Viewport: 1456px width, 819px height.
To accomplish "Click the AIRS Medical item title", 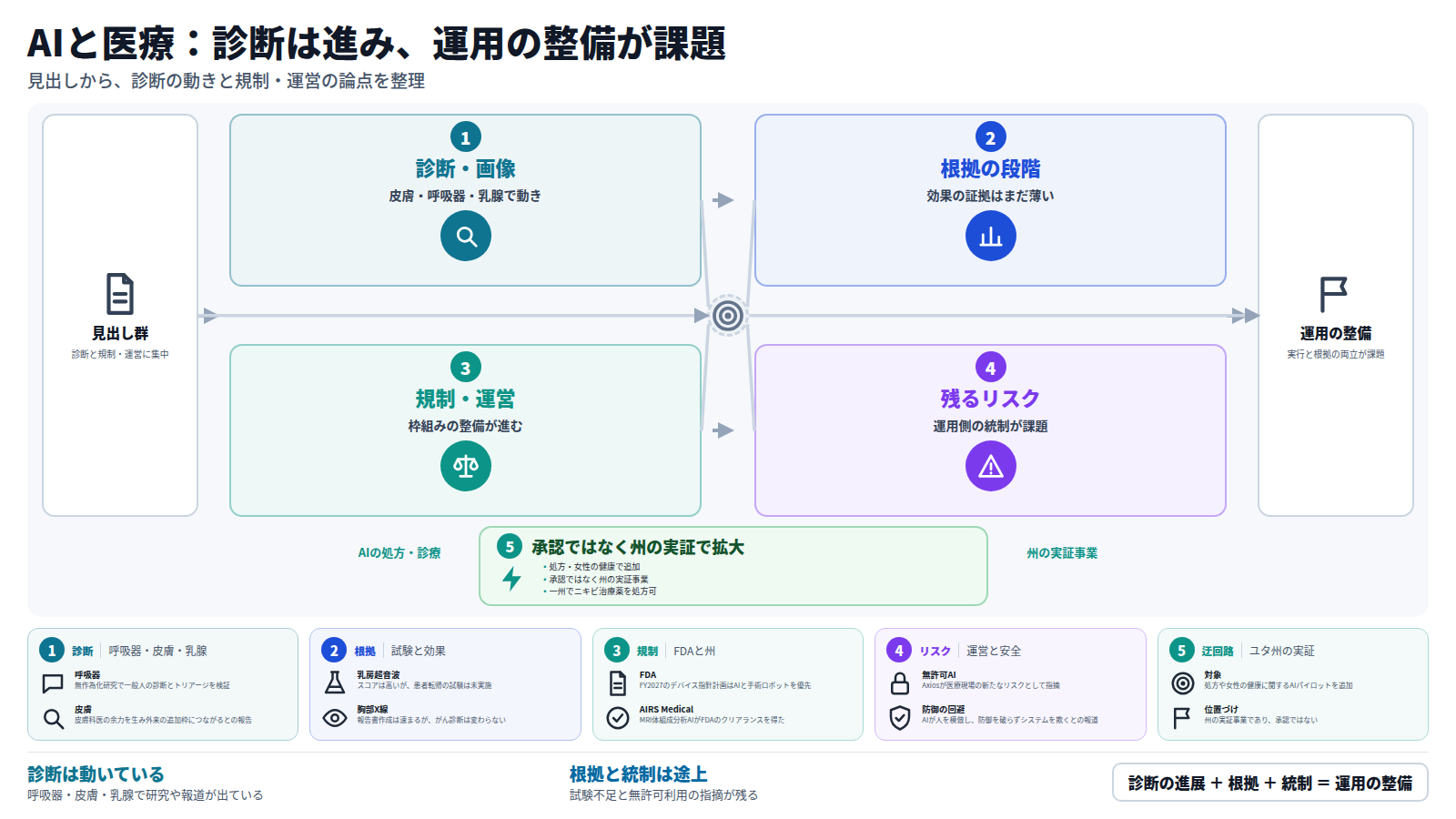I will pos(666,710).
